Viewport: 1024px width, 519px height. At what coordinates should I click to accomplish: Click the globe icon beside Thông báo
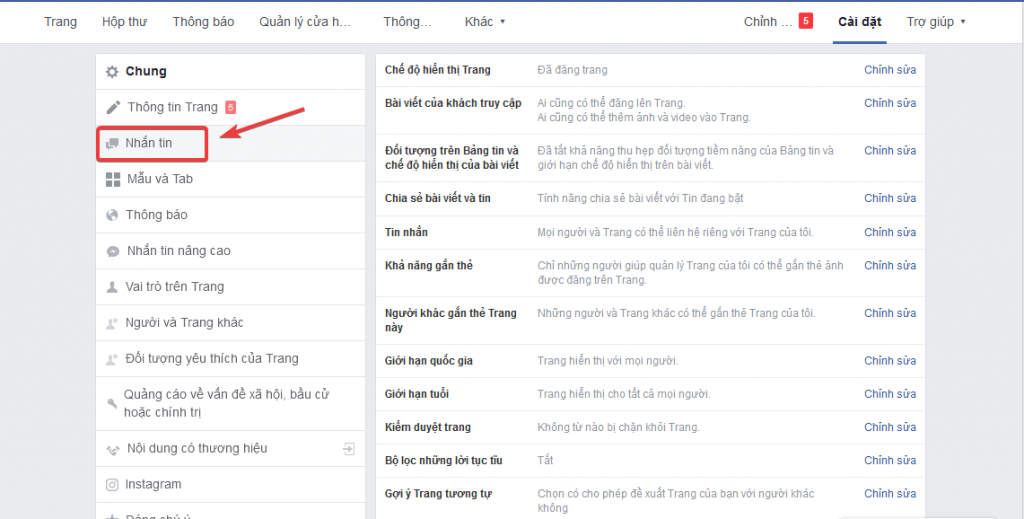click(x=113, y=215)
